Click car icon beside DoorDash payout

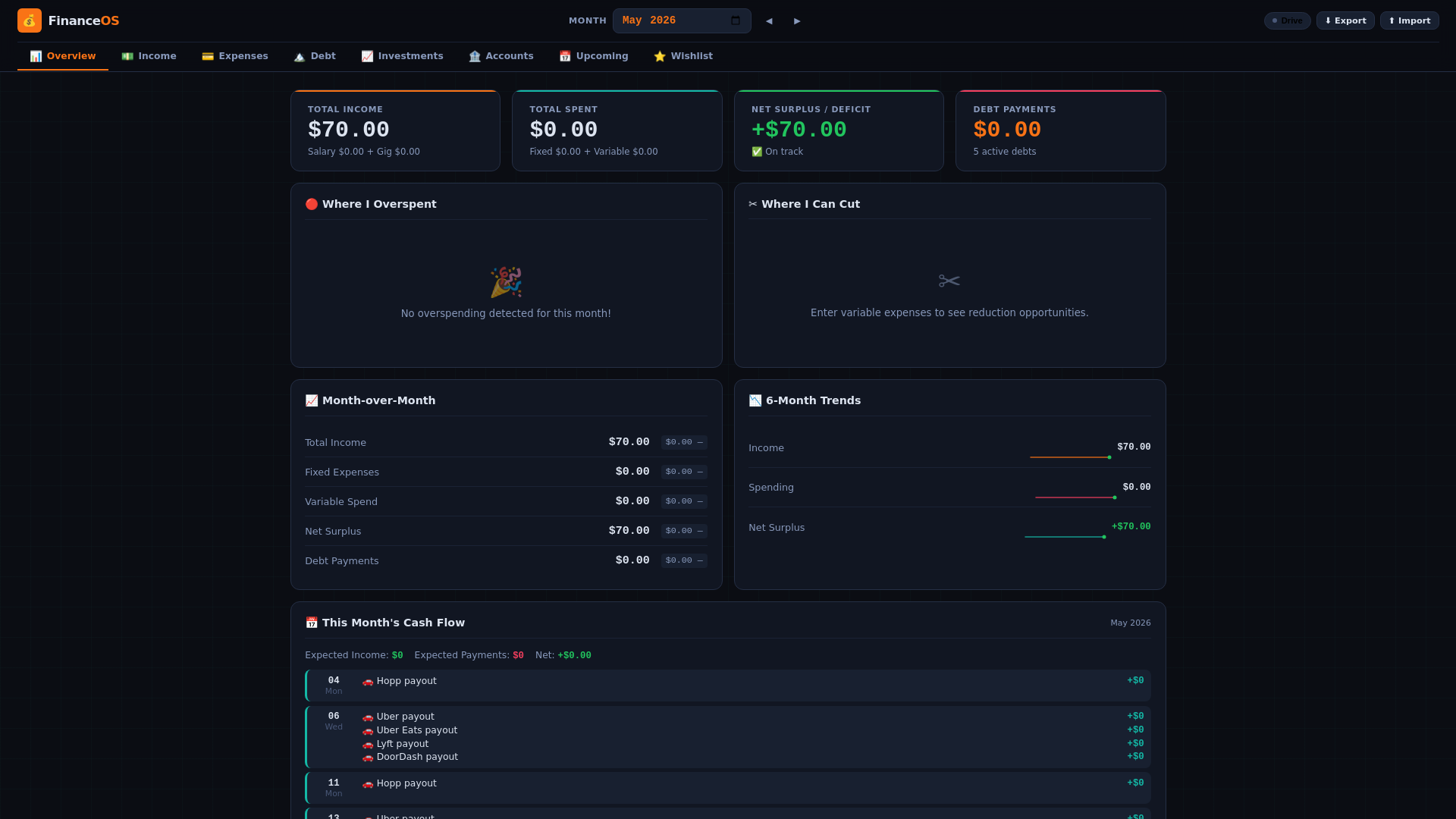click(368, 757)
